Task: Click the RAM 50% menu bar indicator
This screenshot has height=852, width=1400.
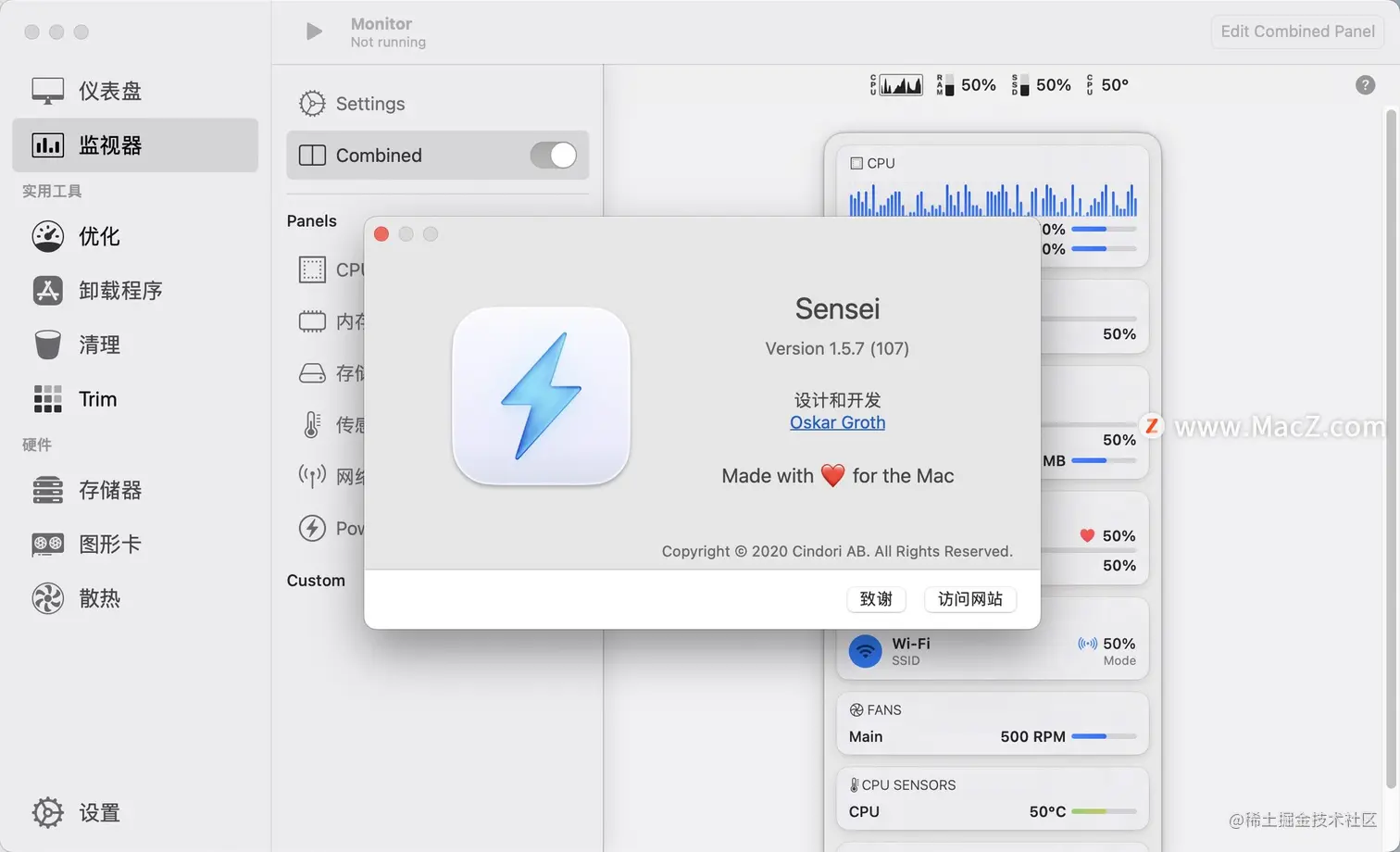Action: [966, 85]
